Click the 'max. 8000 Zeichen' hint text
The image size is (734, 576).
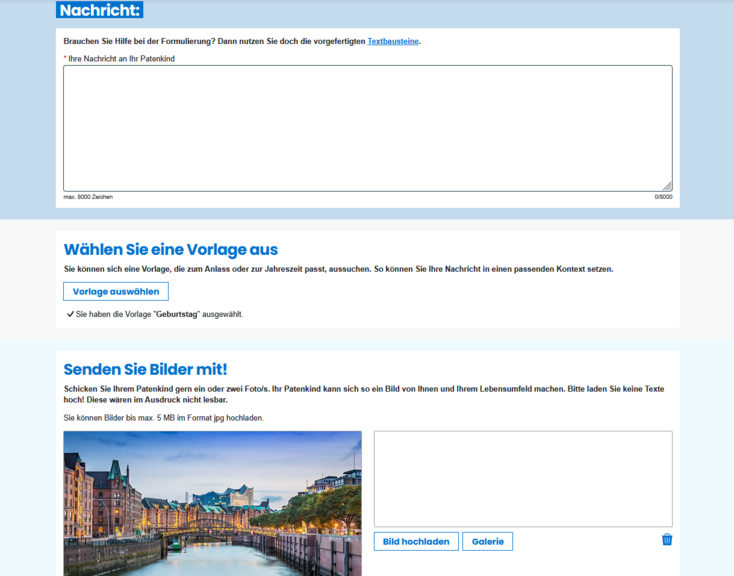coord(88,197)
